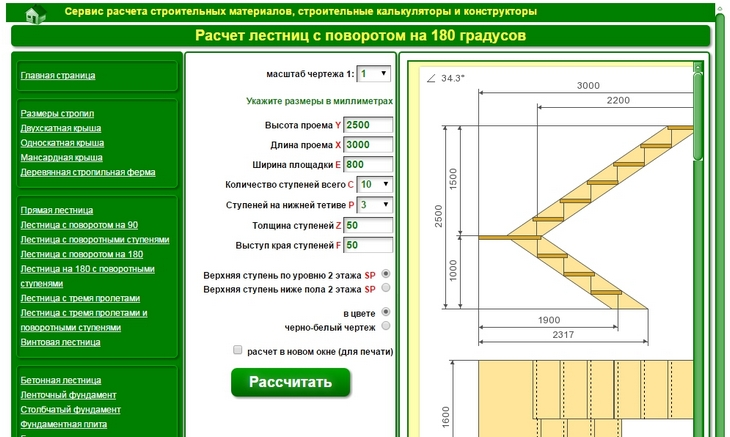Open 'Односкатная крыша' link
The width and height of the screenshot is (730, 437).
coord(62,143)
